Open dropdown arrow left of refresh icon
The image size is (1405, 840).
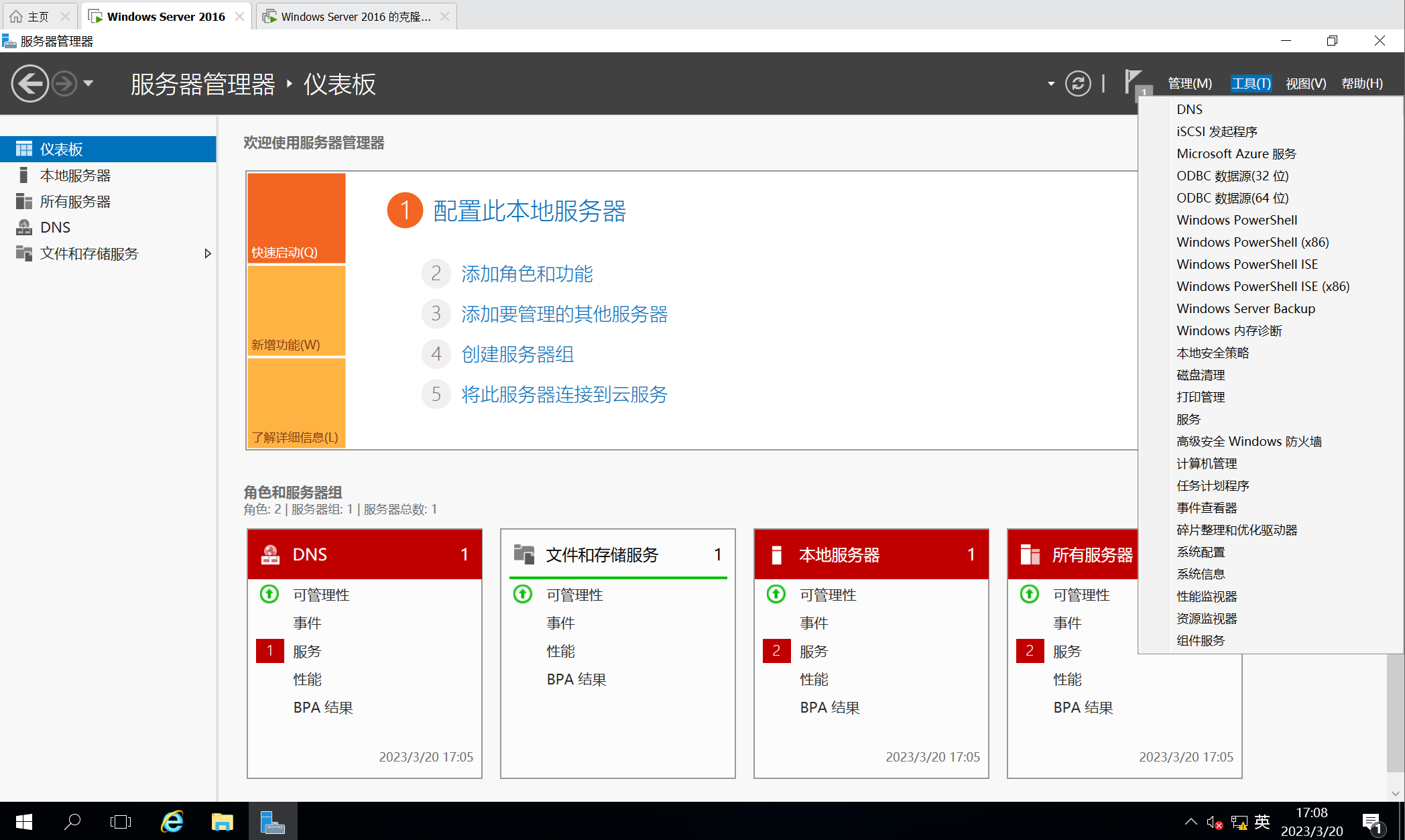click(x=1050, y=84)
